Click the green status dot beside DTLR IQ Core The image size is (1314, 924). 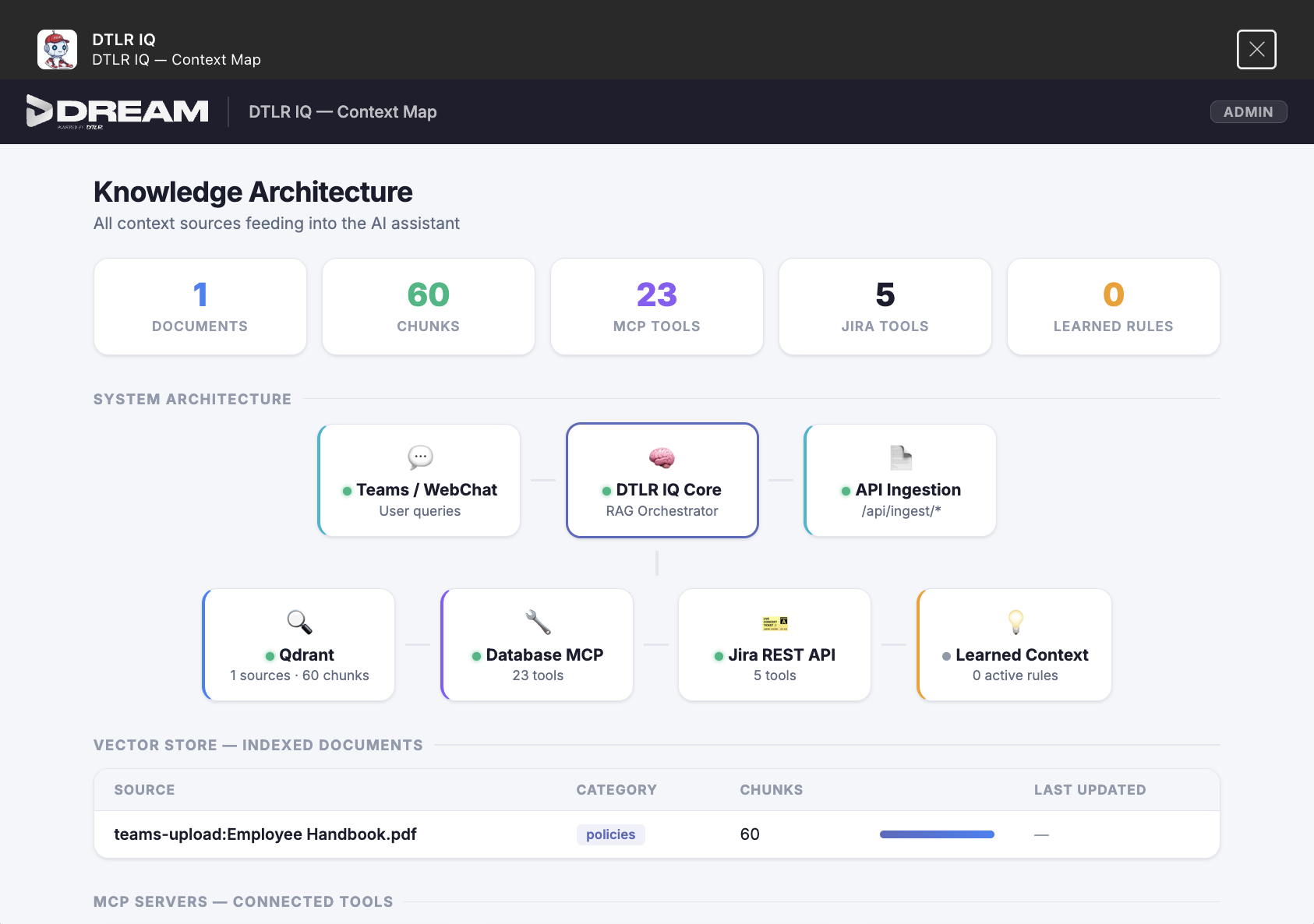pos(606,491)
